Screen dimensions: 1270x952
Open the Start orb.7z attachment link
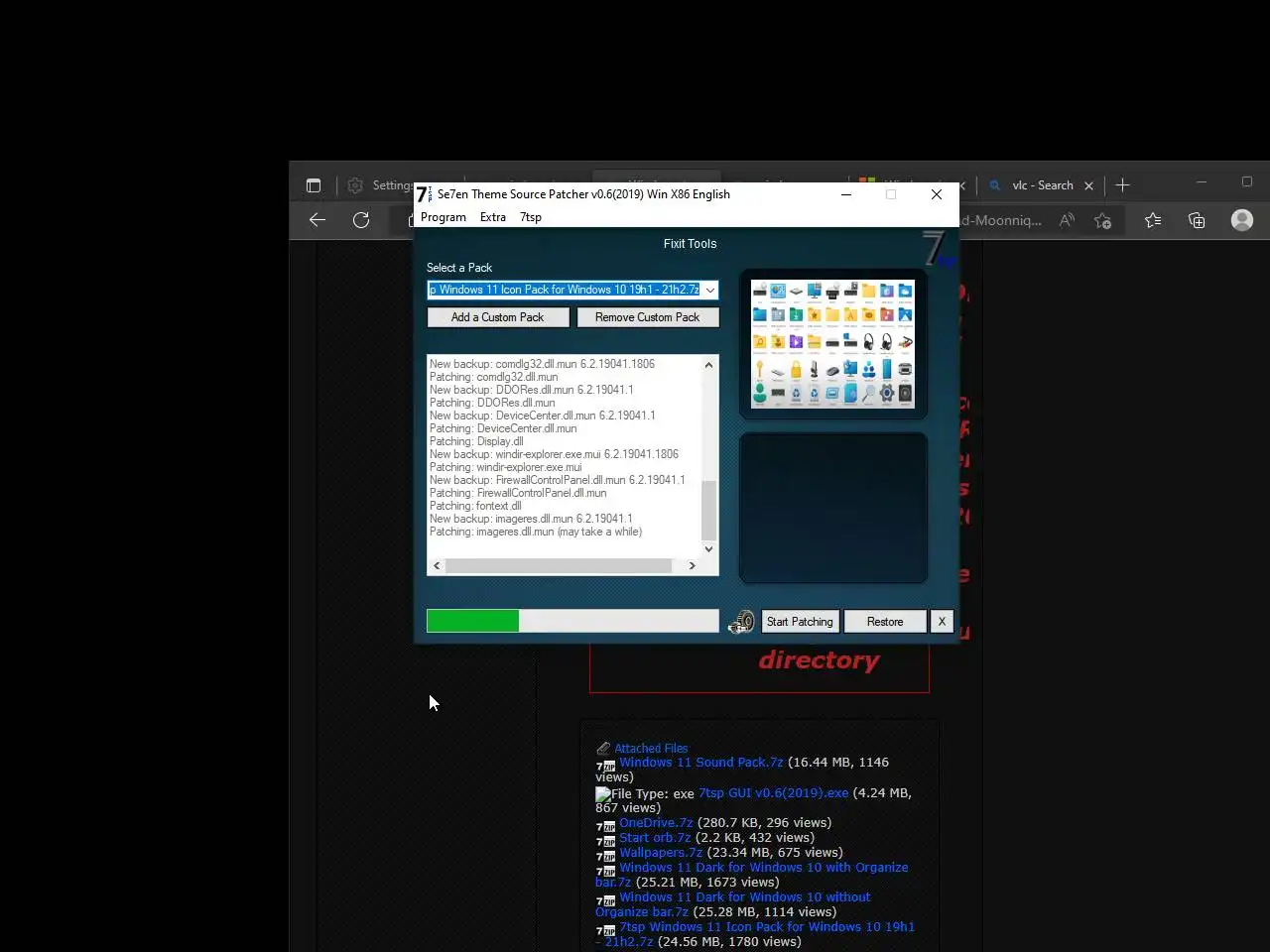click(x=655, y=837)
